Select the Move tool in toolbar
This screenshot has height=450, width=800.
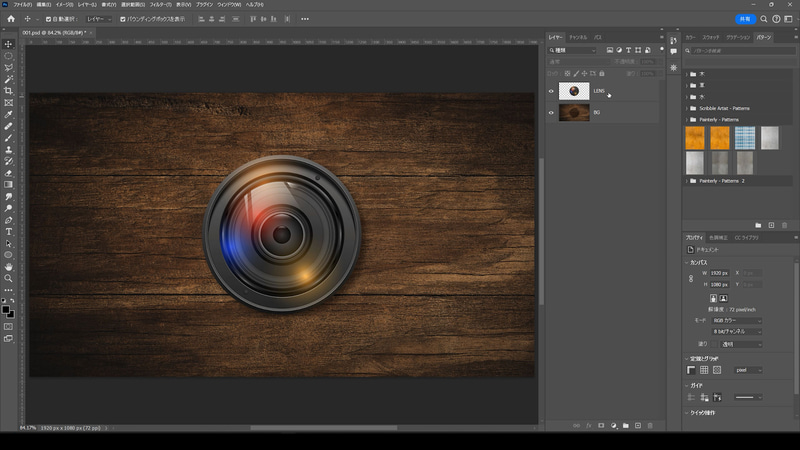[x=8, y=44]
